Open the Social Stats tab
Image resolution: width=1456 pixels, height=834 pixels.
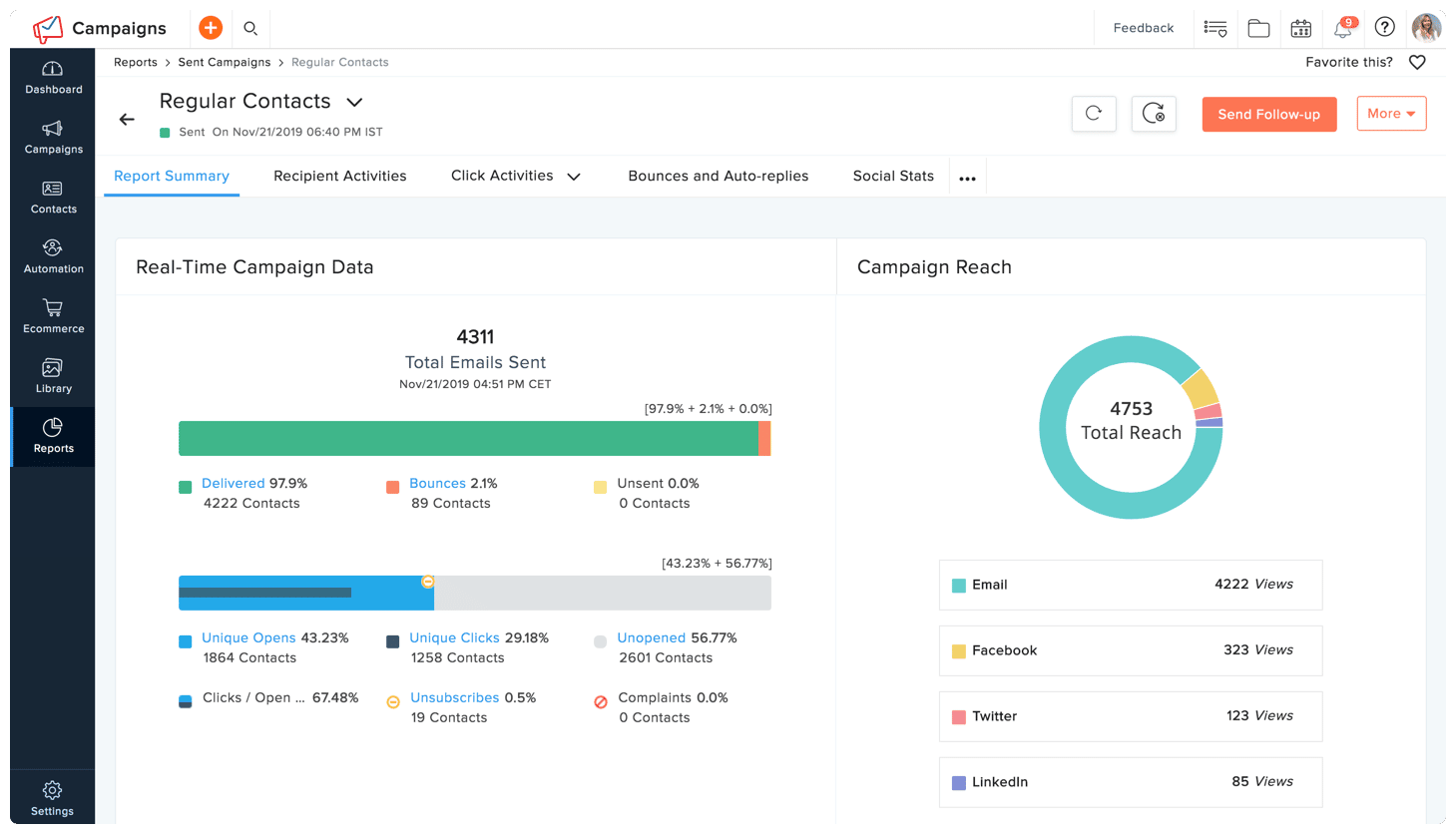893,176
